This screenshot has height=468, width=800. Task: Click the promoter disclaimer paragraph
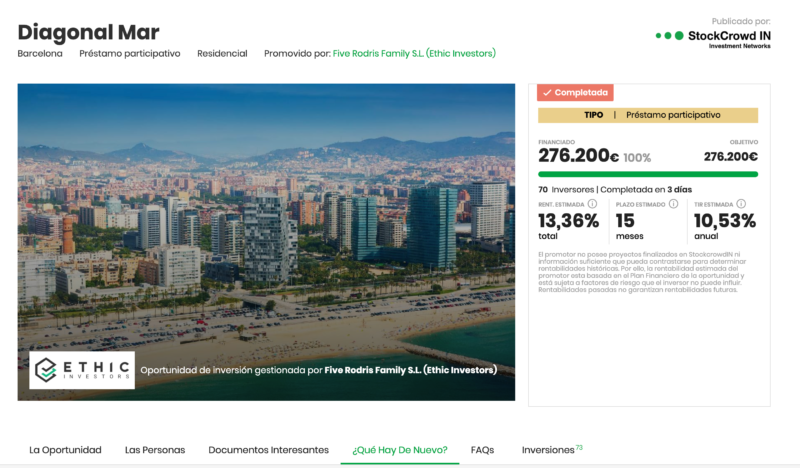642,272
